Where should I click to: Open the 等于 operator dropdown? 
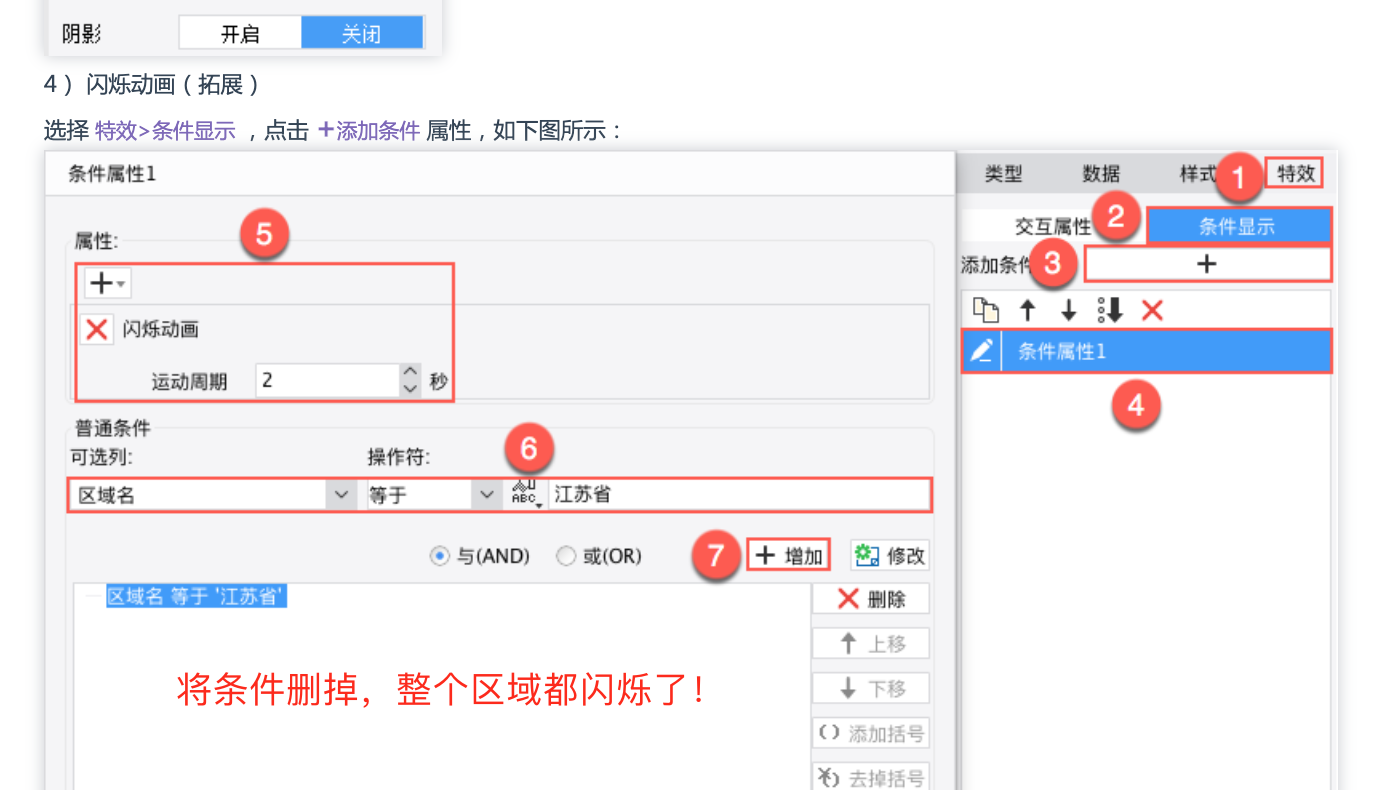point(487,495)
